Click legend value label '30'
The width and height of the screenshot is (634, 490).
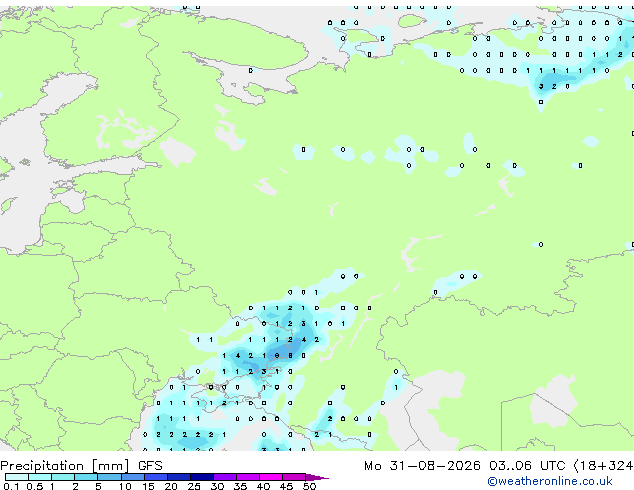(217, 486)
